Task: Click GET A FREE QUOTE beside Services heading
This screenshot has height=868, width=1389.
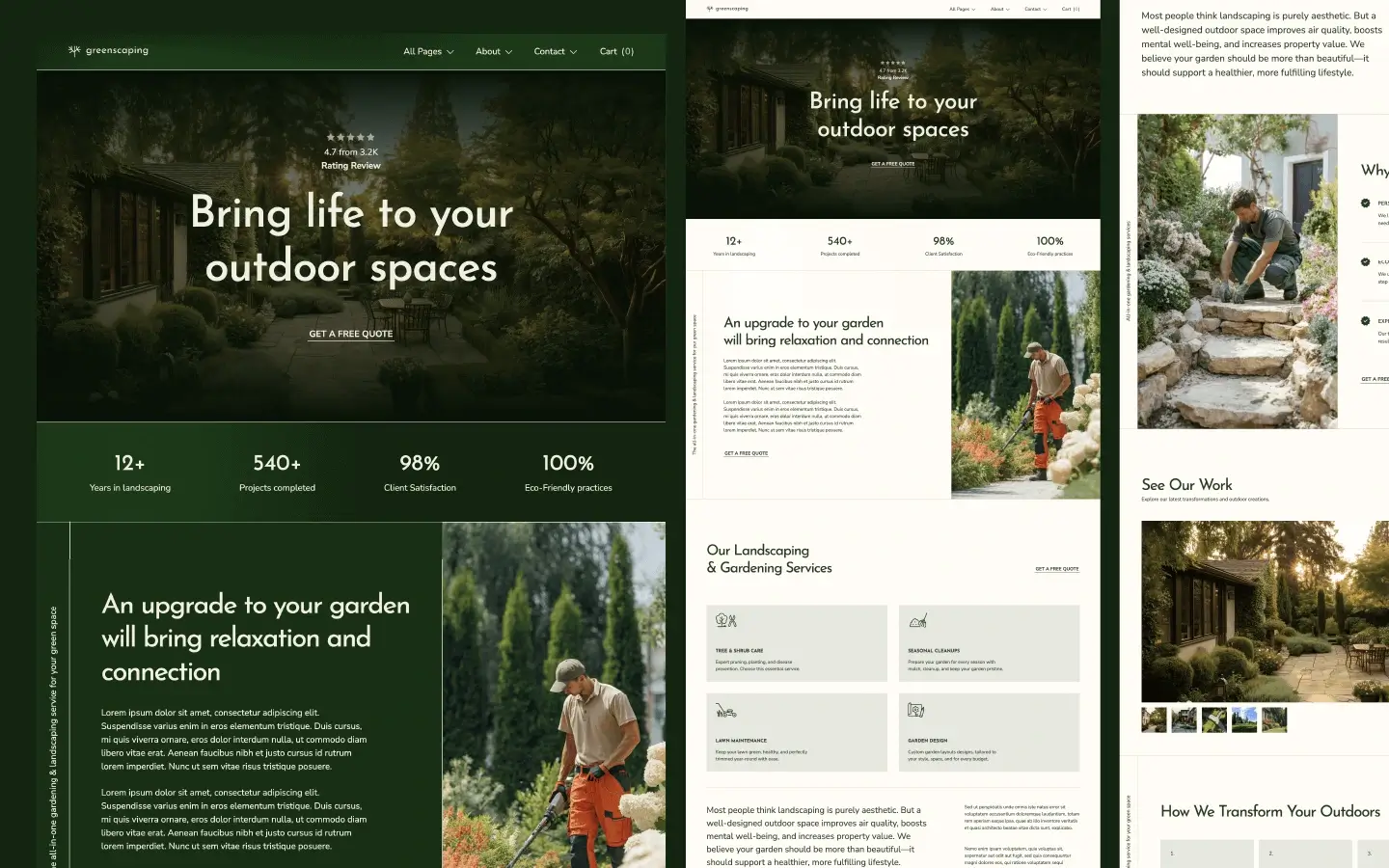Action: (1057, 569)
